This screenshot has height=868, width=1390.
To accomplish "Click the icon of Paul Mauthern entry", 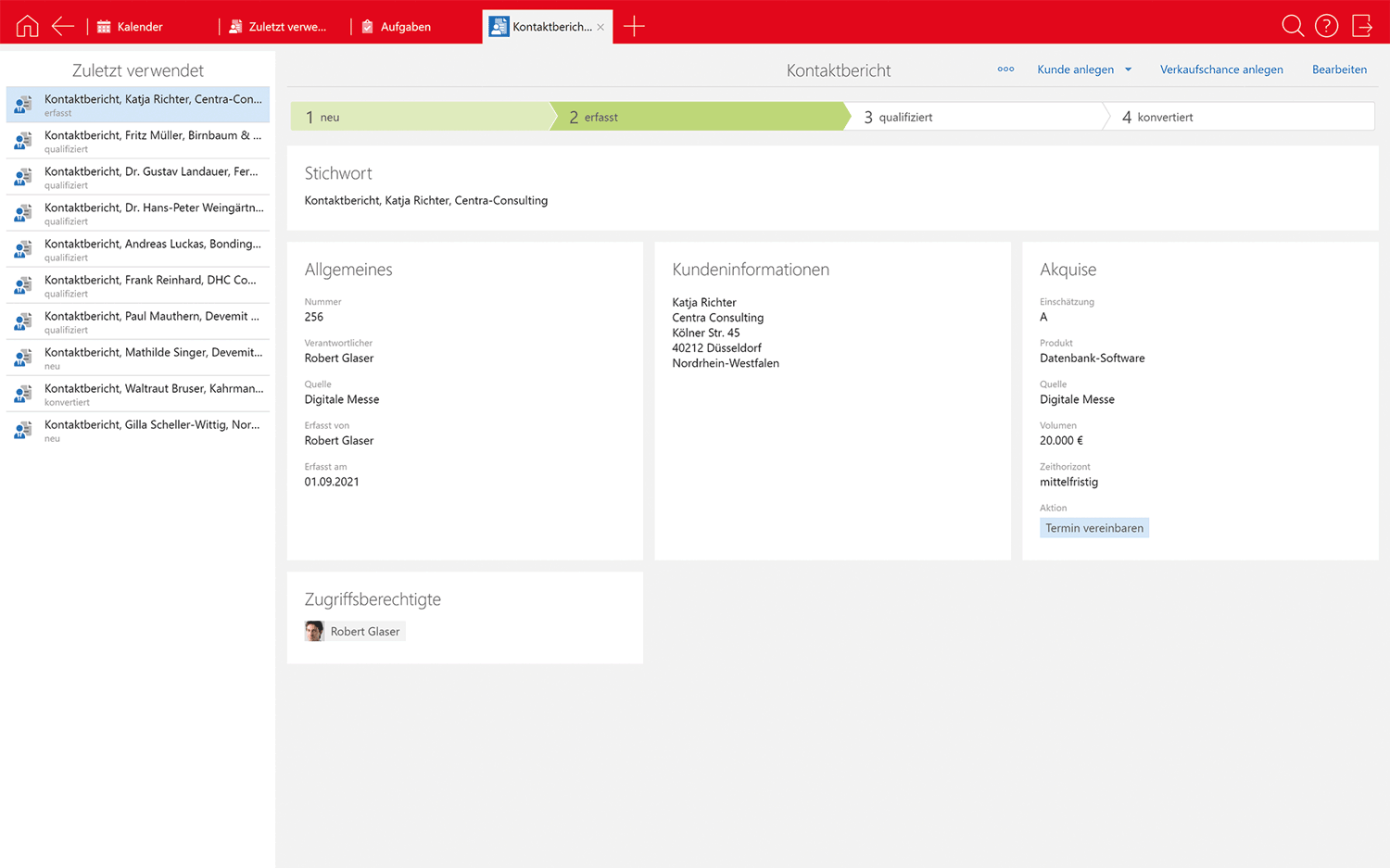I will pyautogui.click(x=23, y=321).
